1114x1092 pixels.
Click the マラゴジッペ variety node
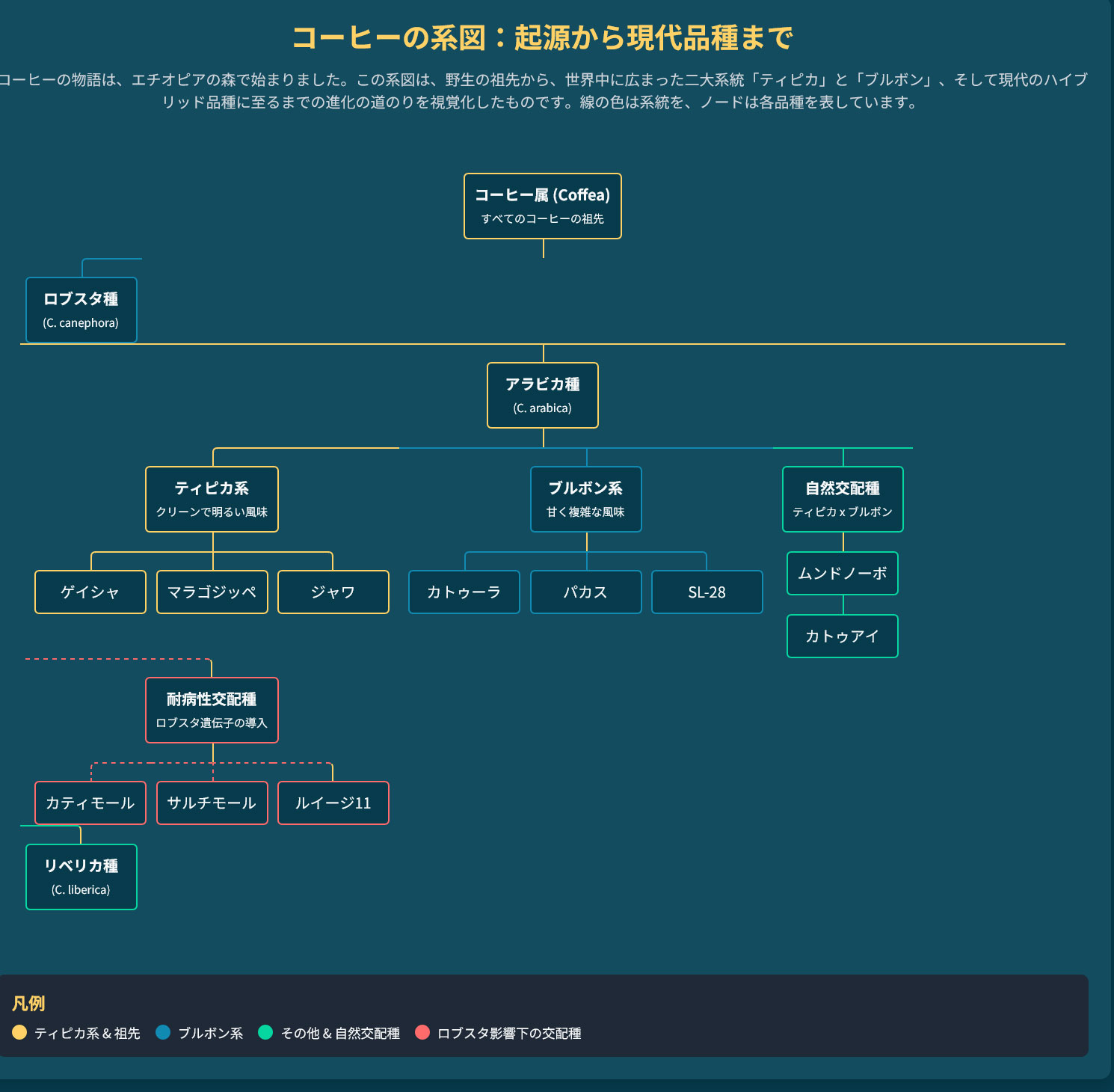212,592
